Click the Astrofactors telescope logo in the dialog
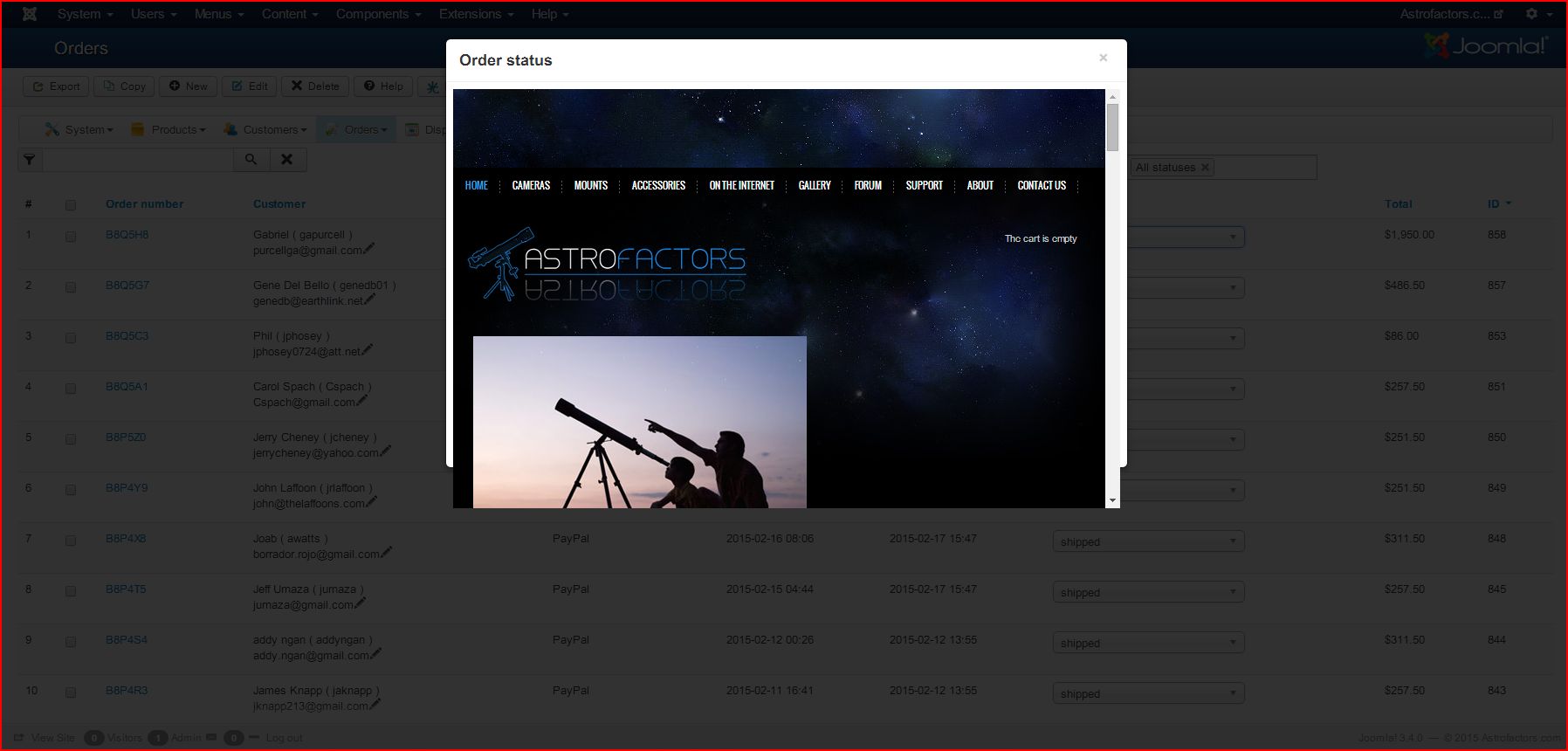 (x=607, y=264)
